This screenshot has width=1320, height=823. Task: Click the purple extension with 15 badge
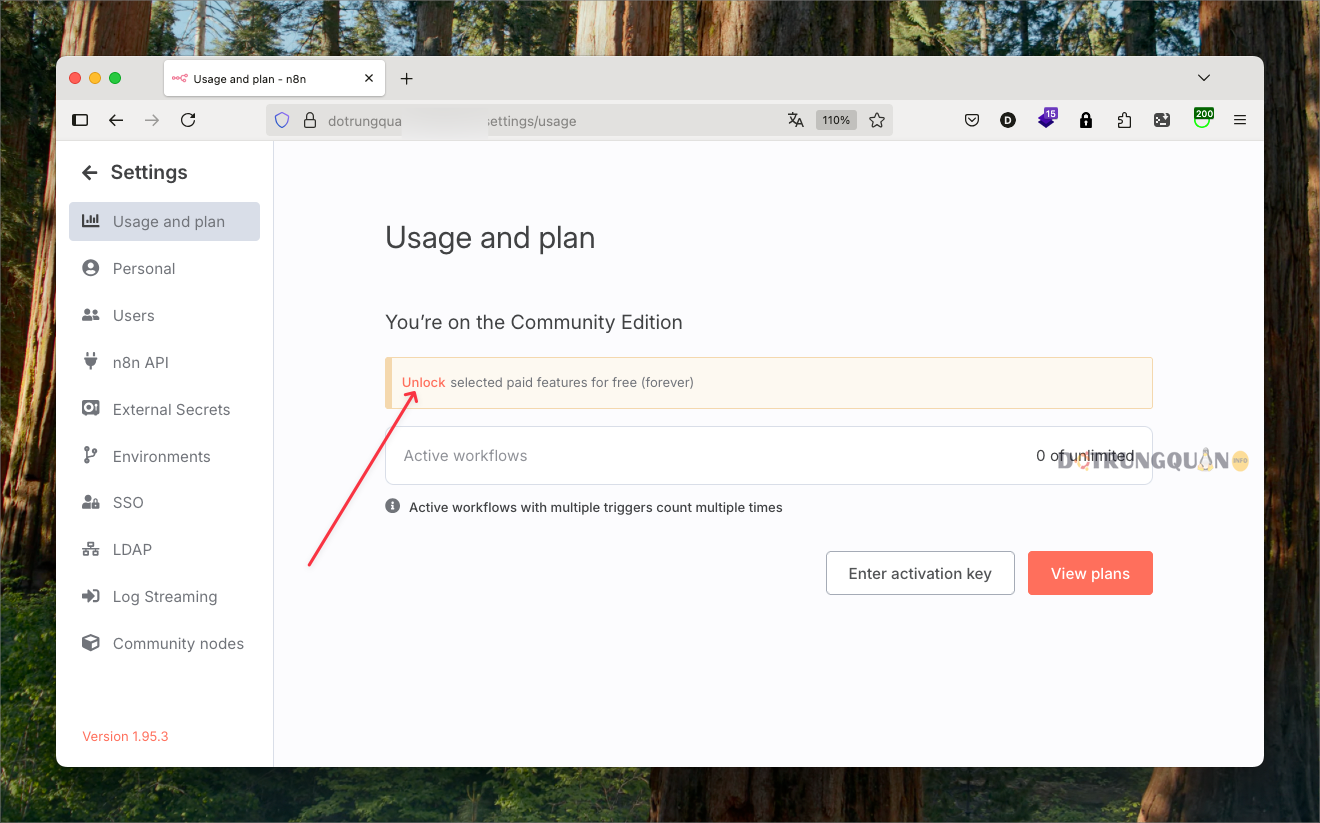pos(1047,118)
